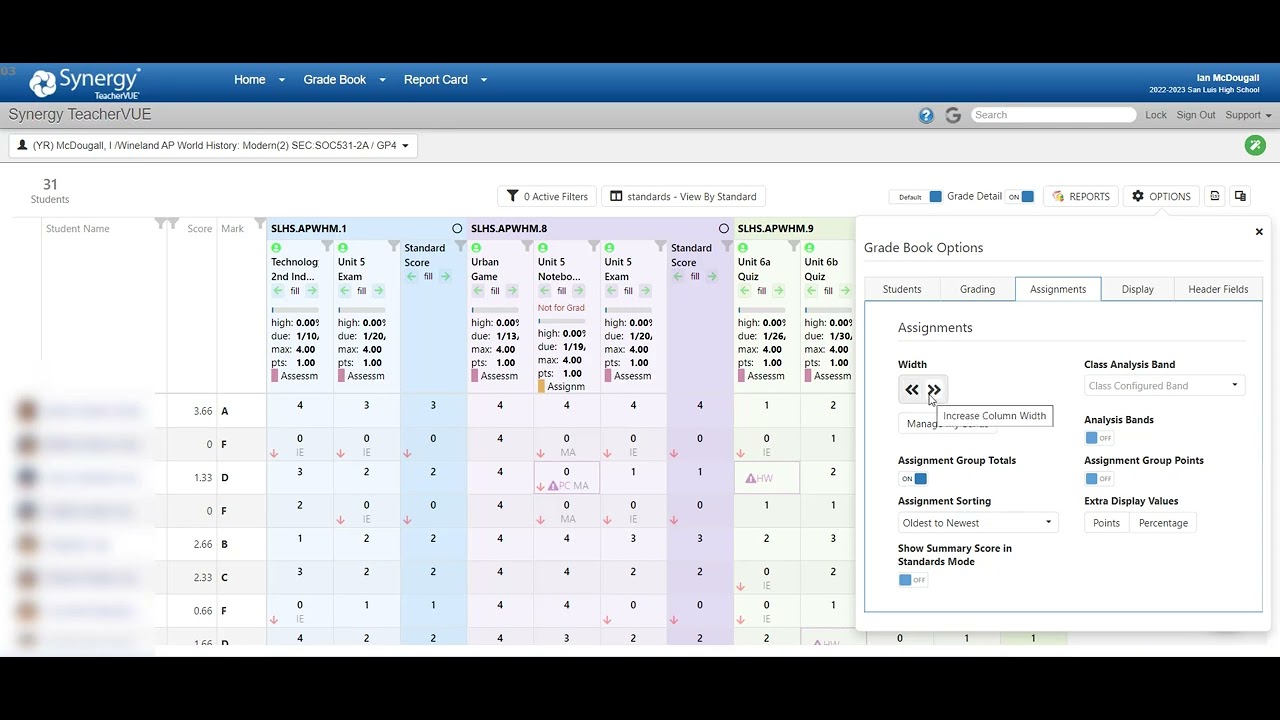Click the Mark column filter icon
Image resolution: width=1280 pixels, height=720 pixels.
pyautogui.click(x=260, y=223)
